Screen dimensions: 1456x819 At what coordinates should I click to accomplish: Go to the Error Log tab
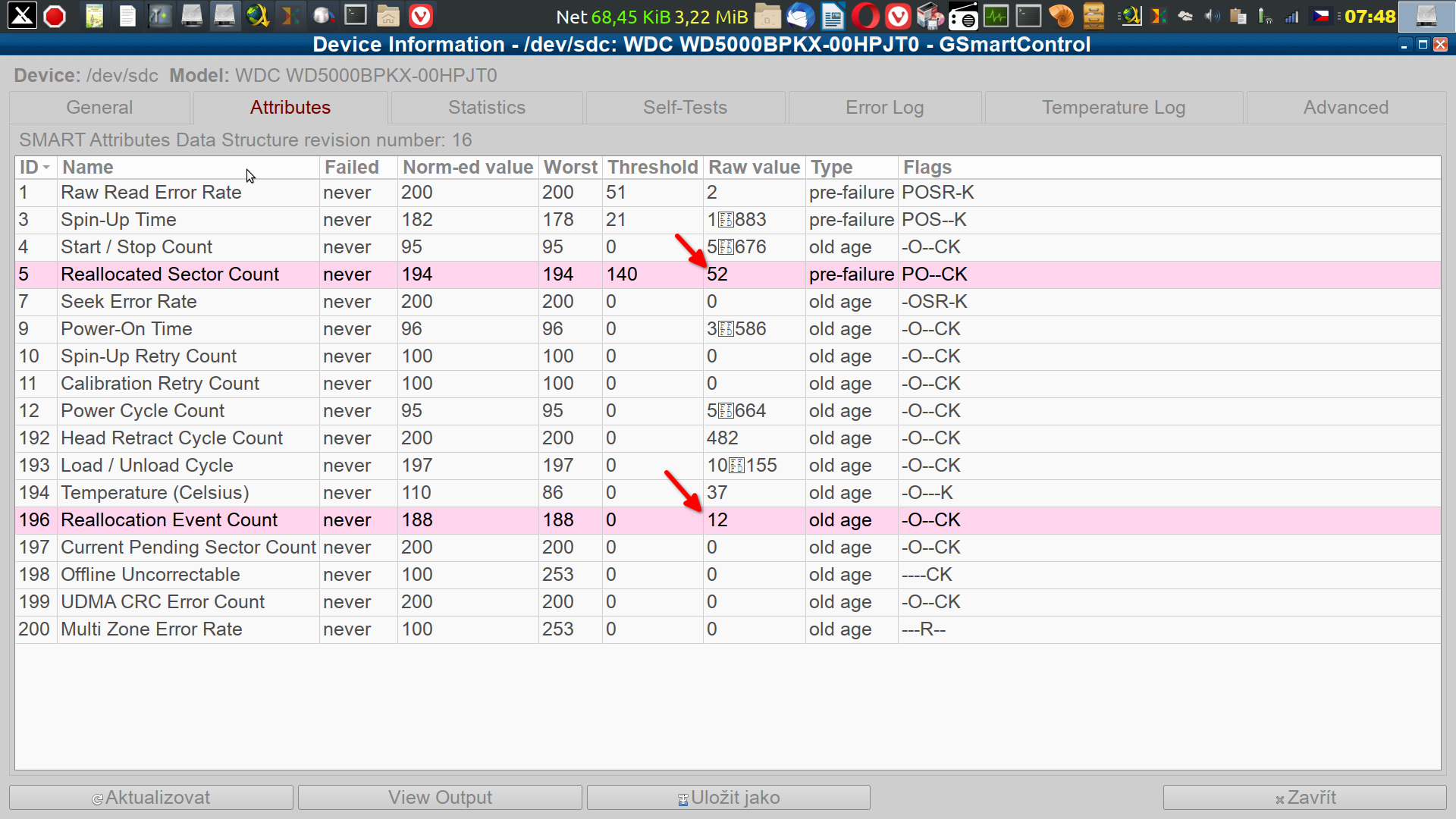coord(884,108)
